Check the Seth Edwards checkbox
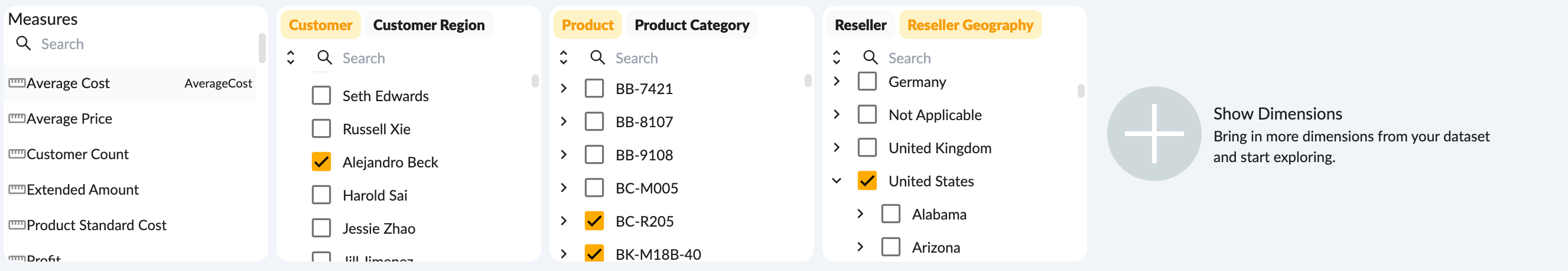Screen dimensions: 1568x271 pos(321,96)
